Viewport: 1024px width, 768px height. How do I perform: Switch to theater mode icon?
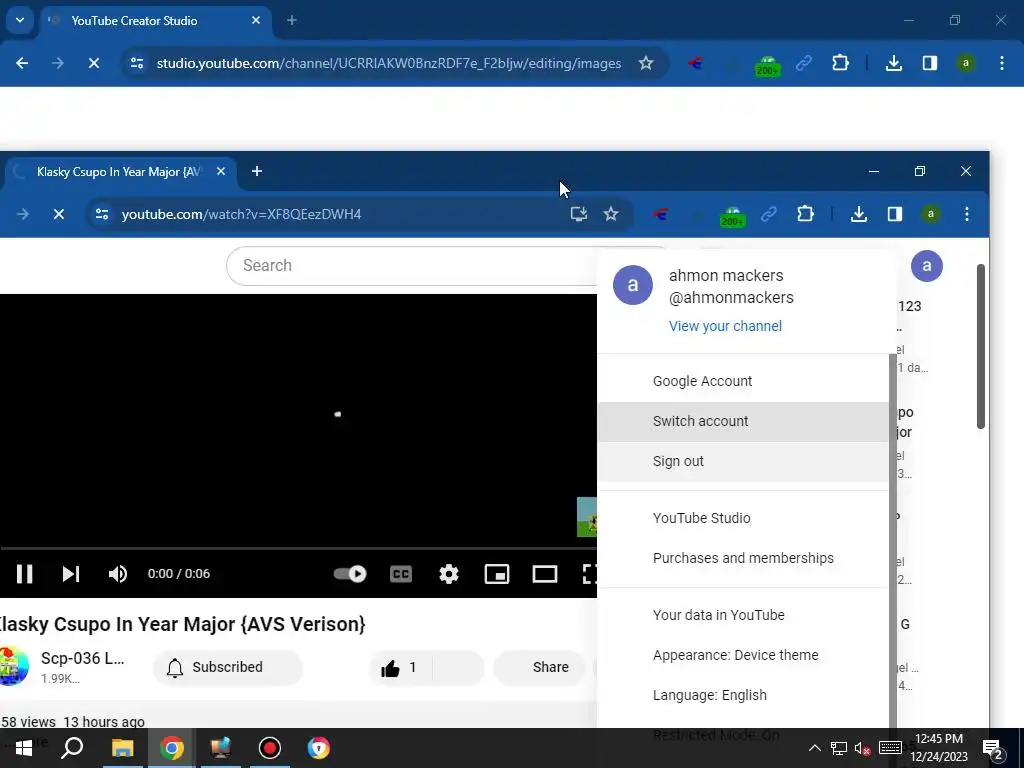[x=545, y=573]
